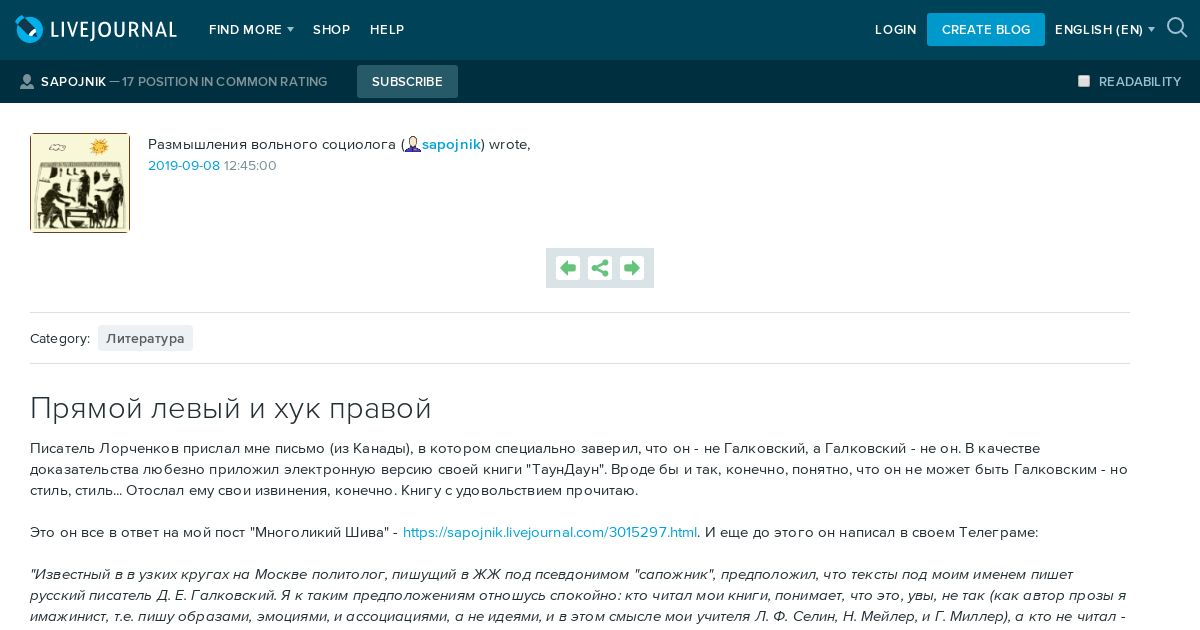Click the user icon before sapojnik link

click(x=413, y=145)
